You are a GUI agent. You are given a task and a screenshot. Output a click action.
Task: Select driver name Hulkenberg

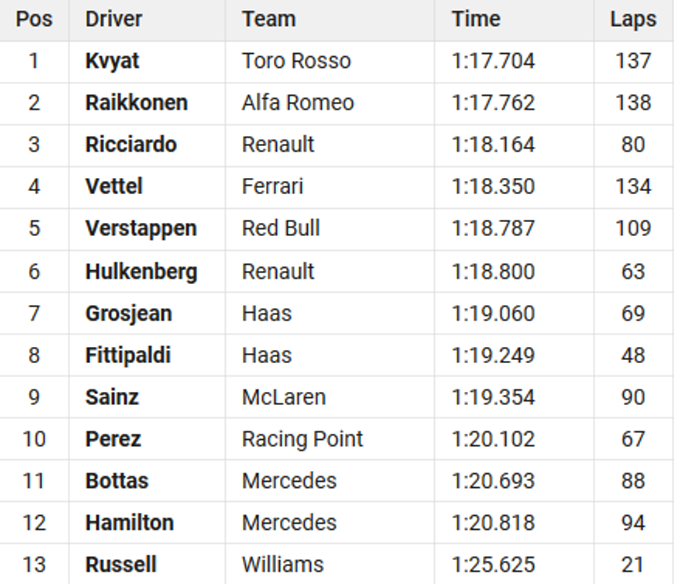[141, 271]
